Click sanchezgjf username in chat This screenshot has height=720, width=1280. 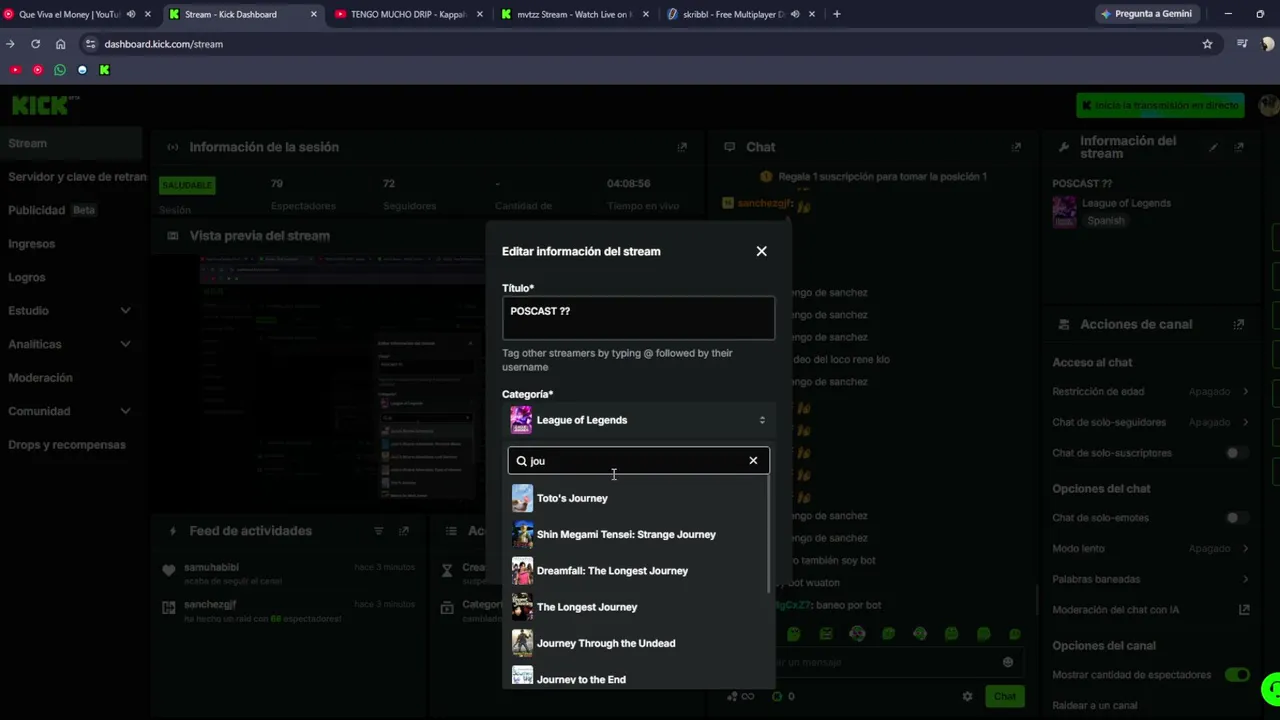(765, 204)
